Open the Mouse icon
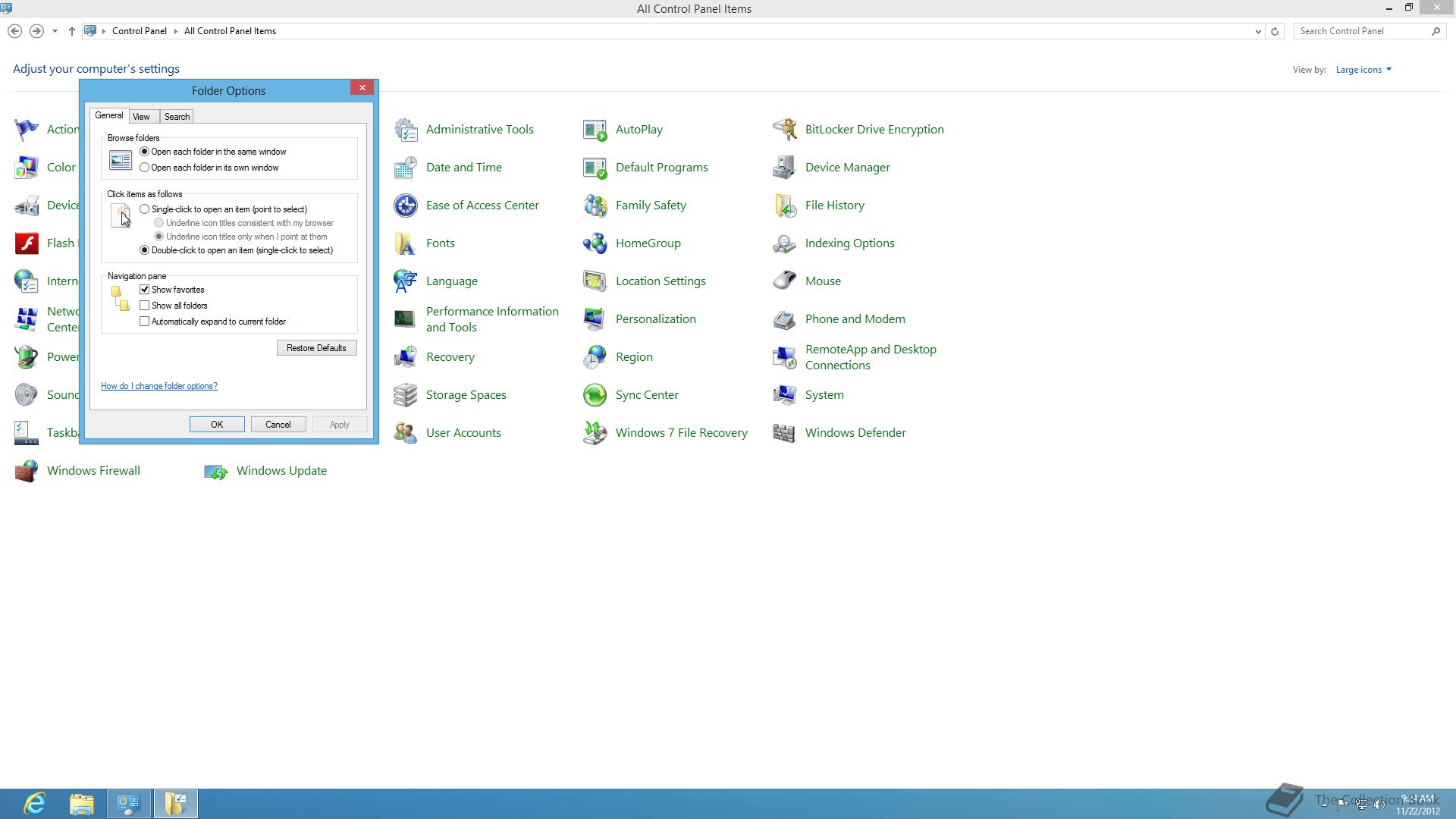The width and height of the screenshot is (1456, 819). (785, 281)
